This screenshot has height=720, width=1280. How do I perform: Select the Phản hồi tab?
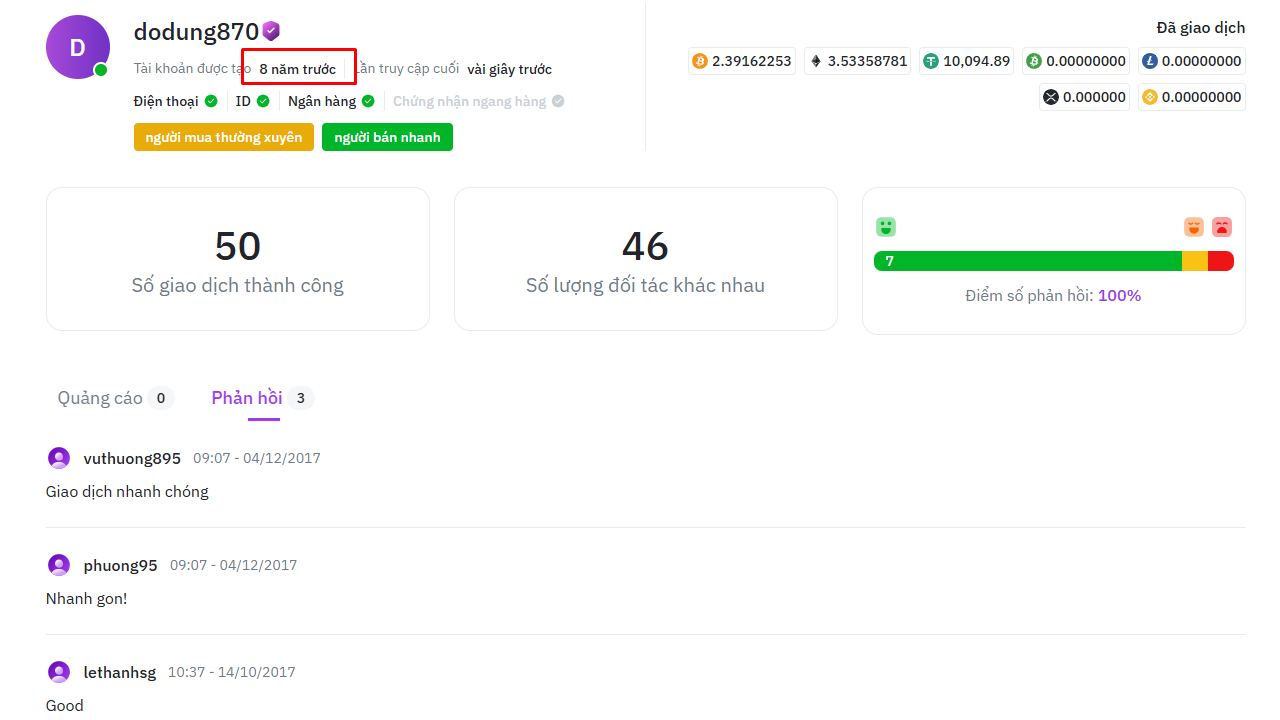tap(247, 398)
